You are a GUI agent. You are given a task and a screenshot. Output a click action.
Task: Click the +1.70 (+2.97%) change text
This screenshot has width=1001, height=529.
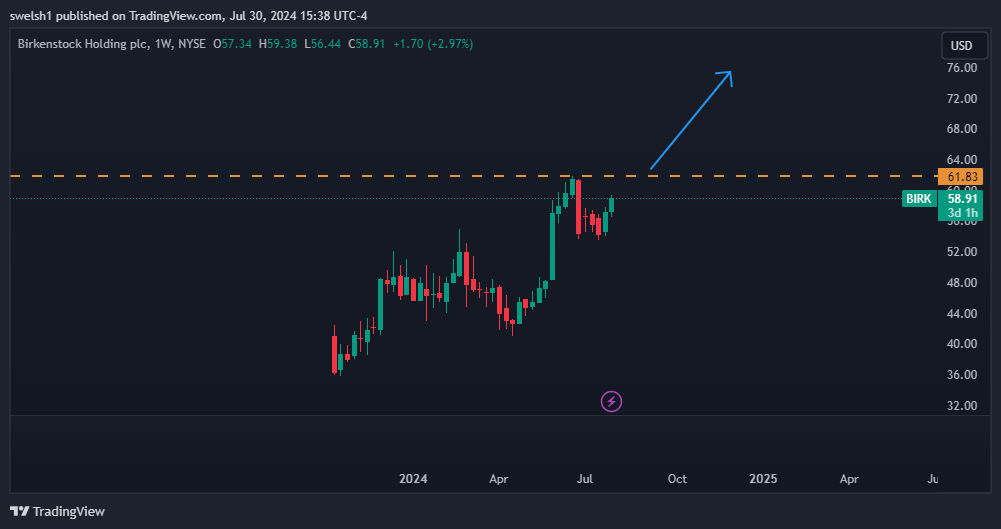click(433, 44)
